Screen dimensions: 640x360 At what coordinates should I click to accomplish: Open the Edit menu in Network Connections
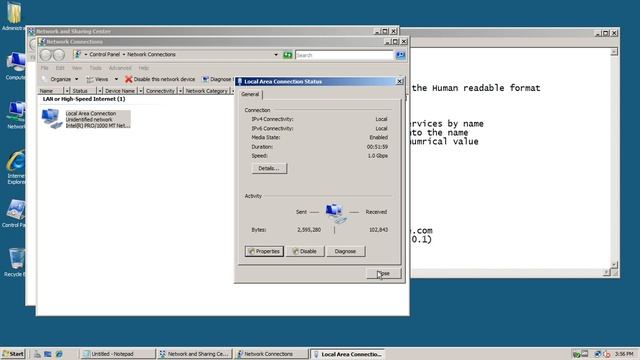pos(60,68)
